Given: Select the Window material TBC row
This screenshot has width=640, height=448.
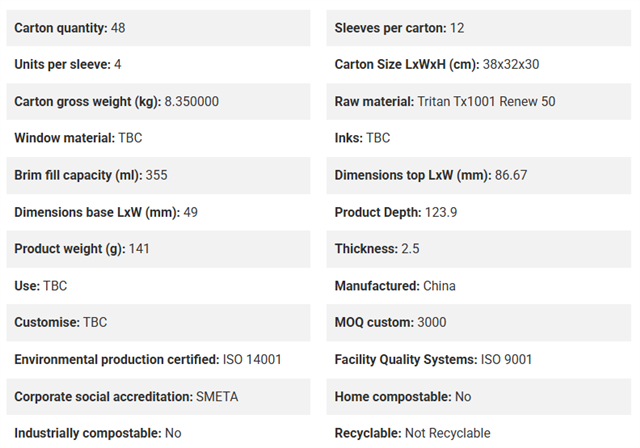Looking at the screenshot, I should pos(158,138).
